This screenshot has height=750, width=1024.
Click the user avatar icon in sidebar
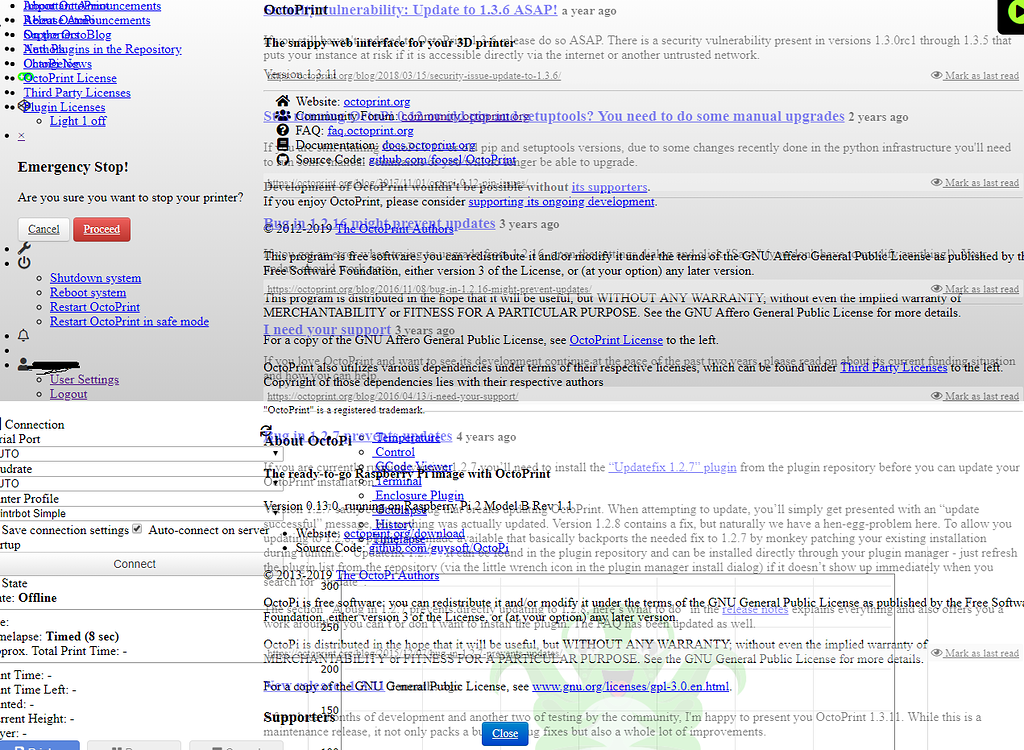click(x=23, y=363)
